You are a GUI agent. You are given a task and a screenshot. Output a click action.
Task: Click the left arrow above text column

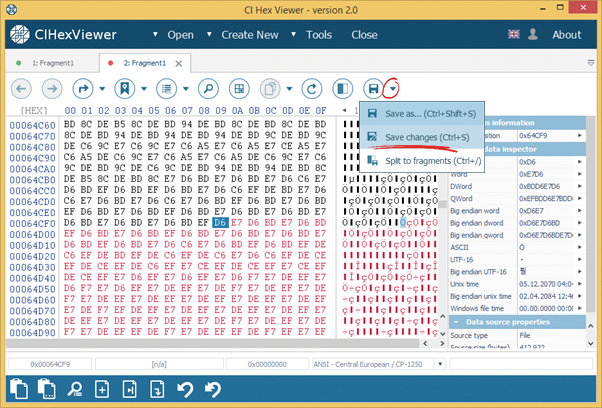pyautogui.click(x=344, y=111)
